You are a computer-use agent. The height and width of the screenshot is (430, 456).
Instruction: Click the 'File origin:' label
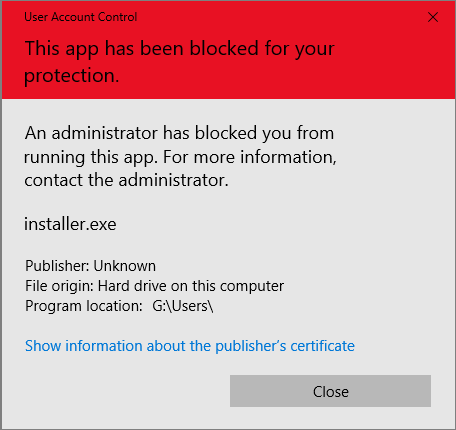tap(59, 286)
